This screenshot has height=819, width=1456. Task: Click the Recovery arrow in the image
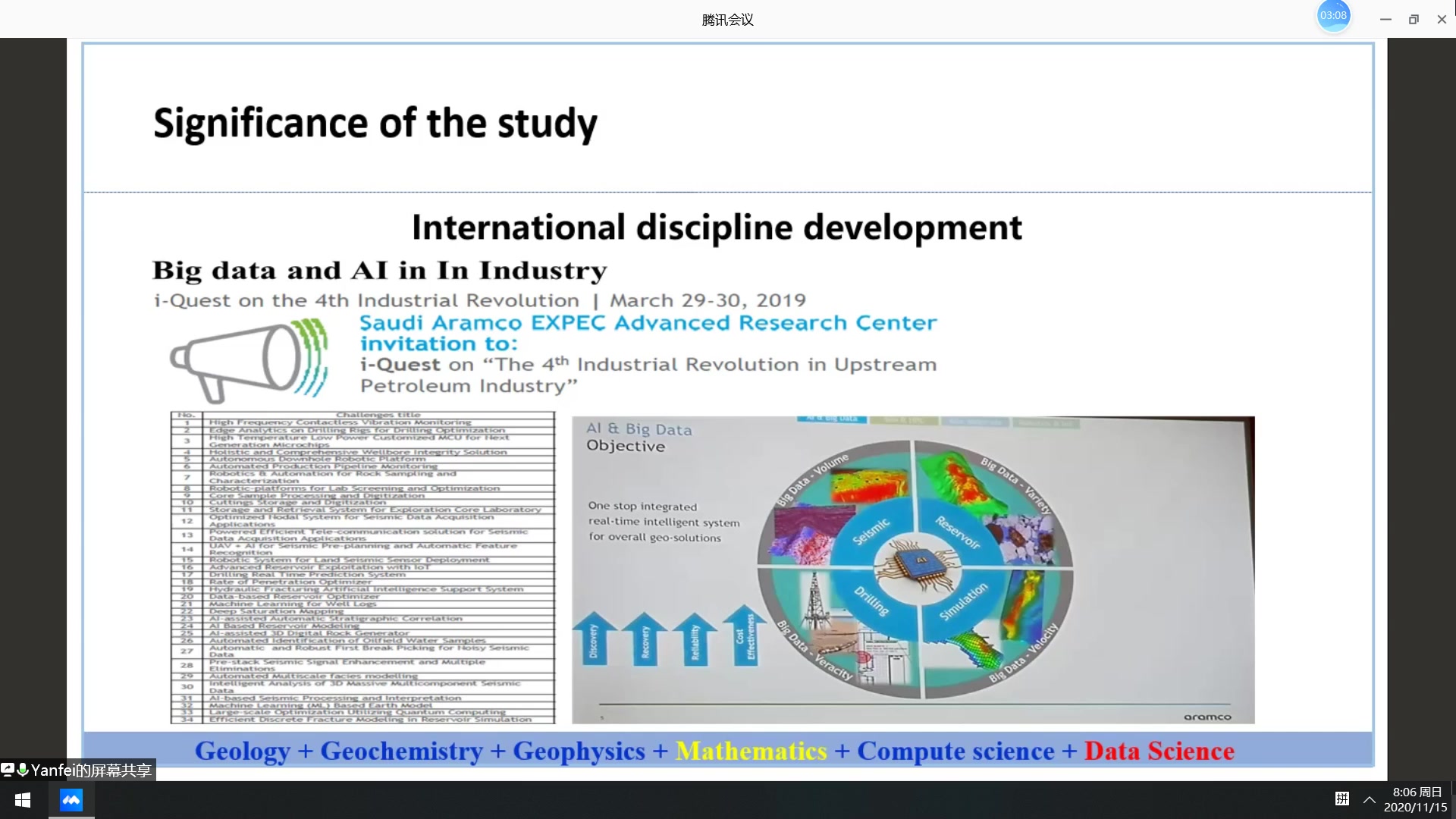click(x=645, y=640)
